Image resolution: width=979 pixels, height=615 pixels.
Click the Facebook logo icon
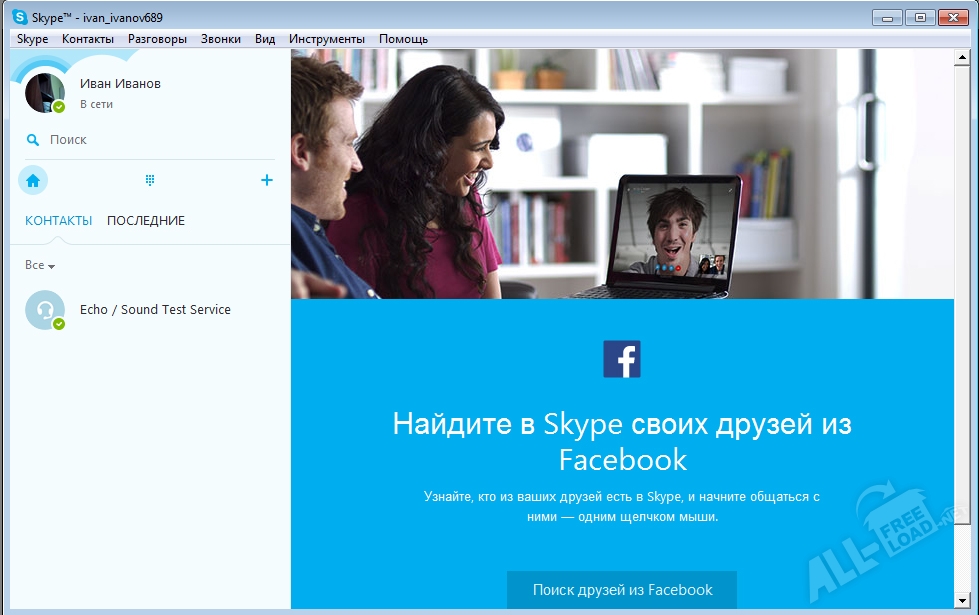click(x=621, y=361)
